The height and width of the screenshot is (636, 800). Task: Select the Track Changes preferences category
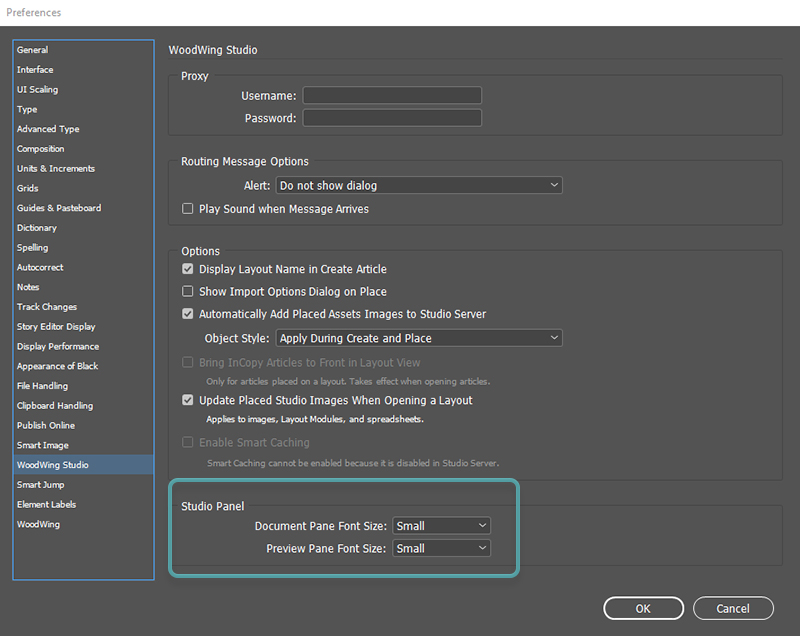coord(50,306)
